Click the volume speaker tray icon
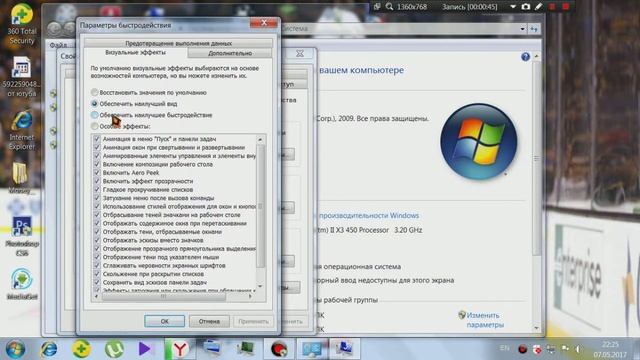640x360 pixels. (578, 349)
